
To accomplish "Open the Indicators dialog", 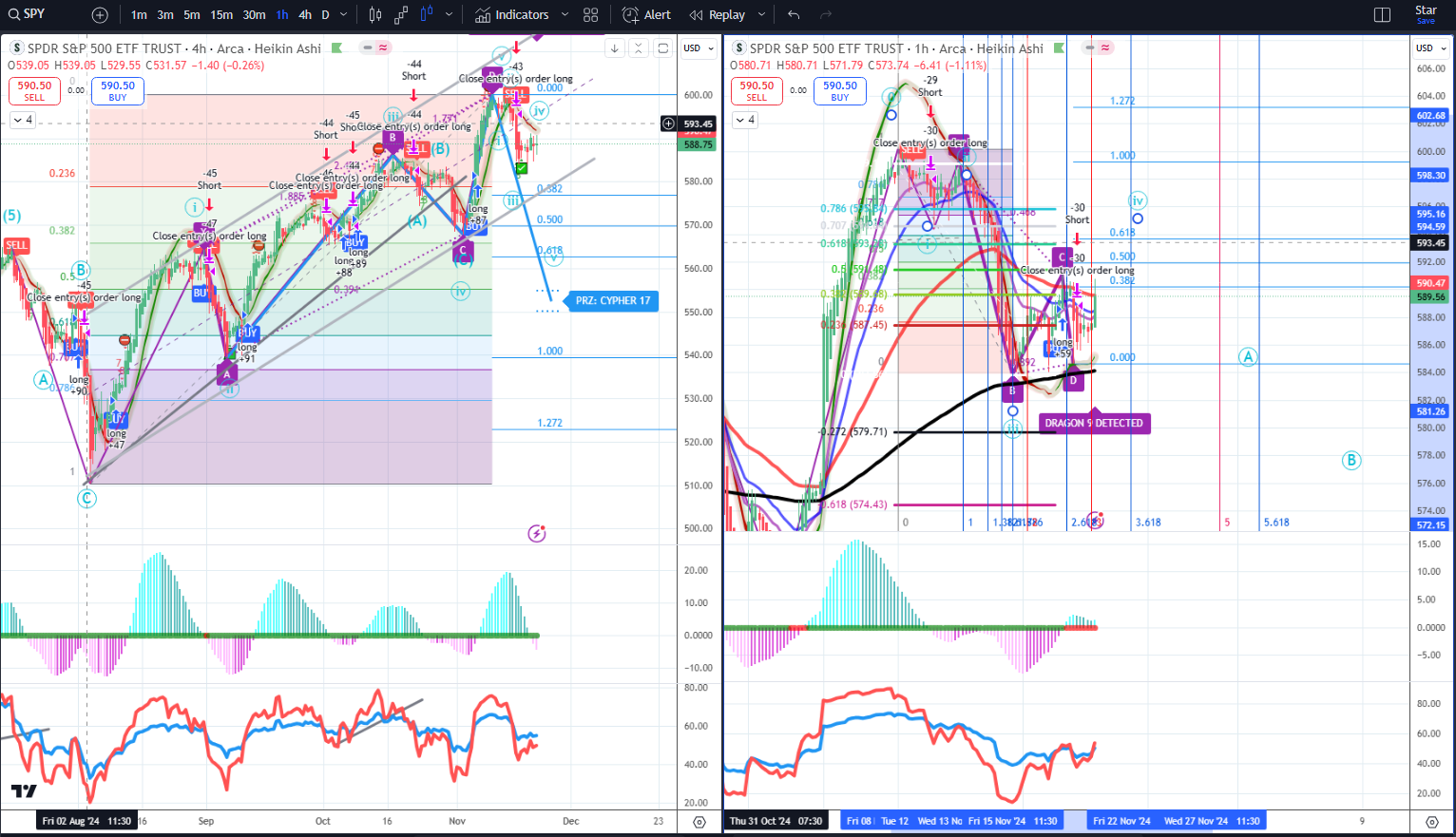I will (x=512, y=15).
